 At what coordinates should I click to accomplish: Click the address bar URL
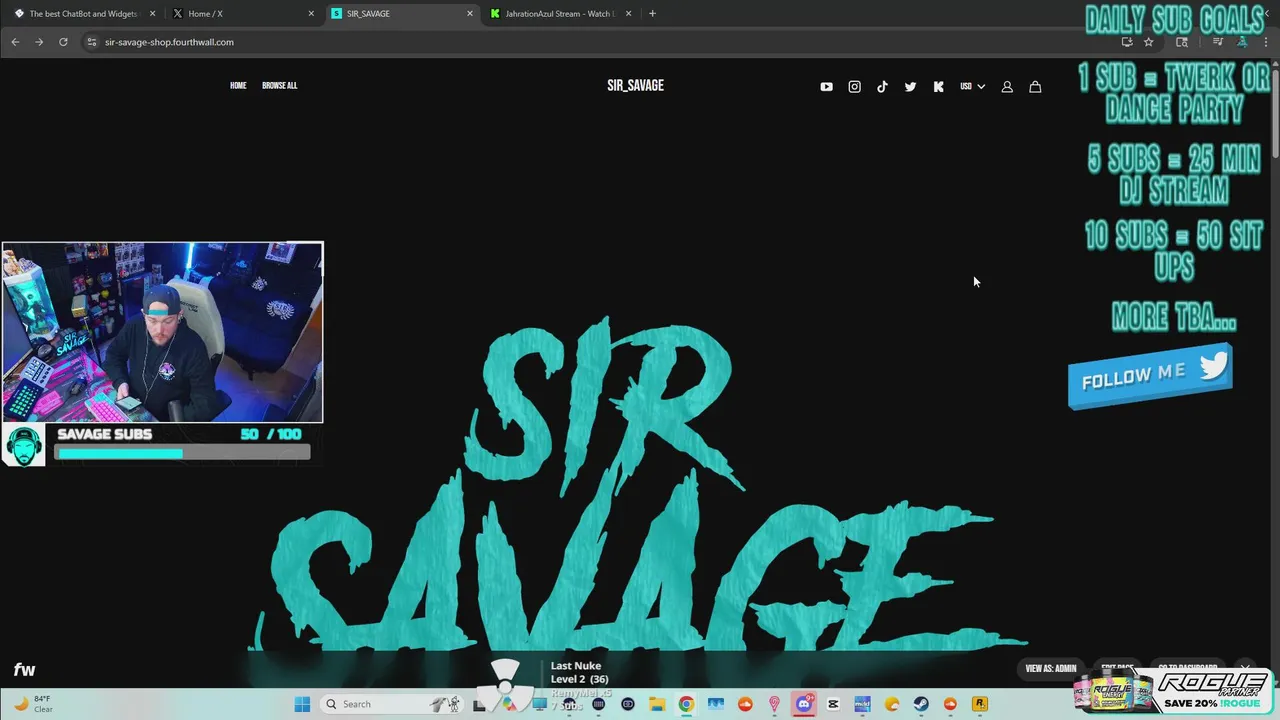[169, 42]
